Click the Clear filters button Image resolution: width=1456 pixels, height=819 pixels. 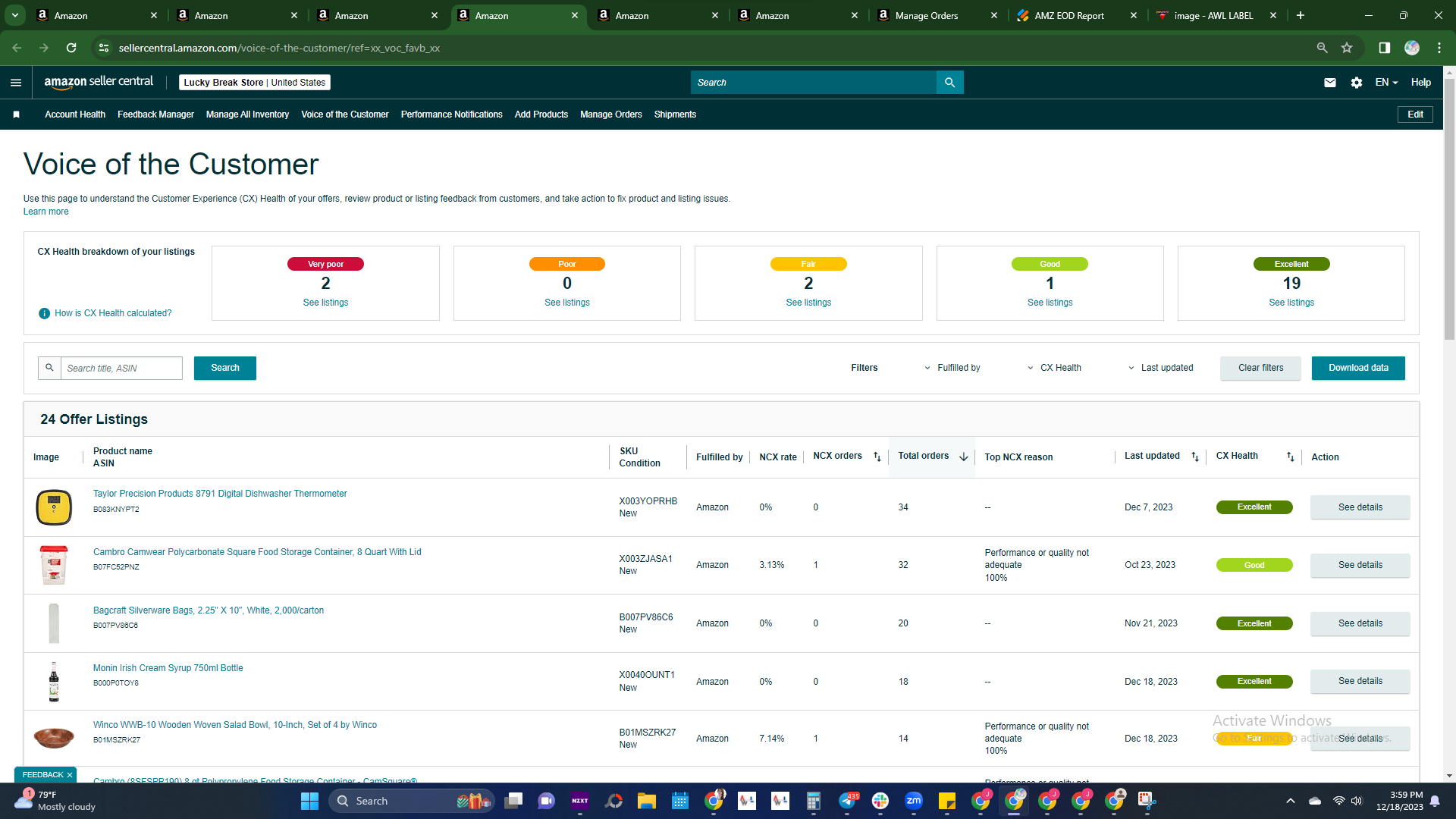point(1260,368)
